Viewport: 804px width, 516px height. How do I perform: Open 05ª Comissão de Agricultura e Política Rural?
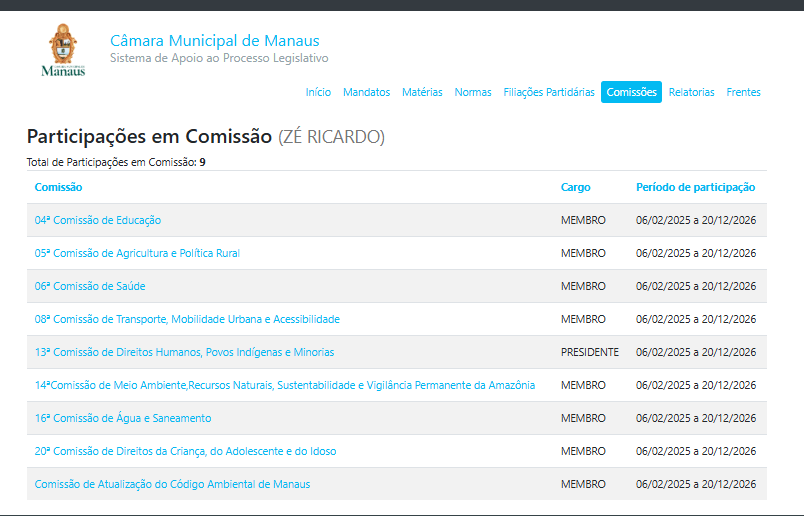137,253
